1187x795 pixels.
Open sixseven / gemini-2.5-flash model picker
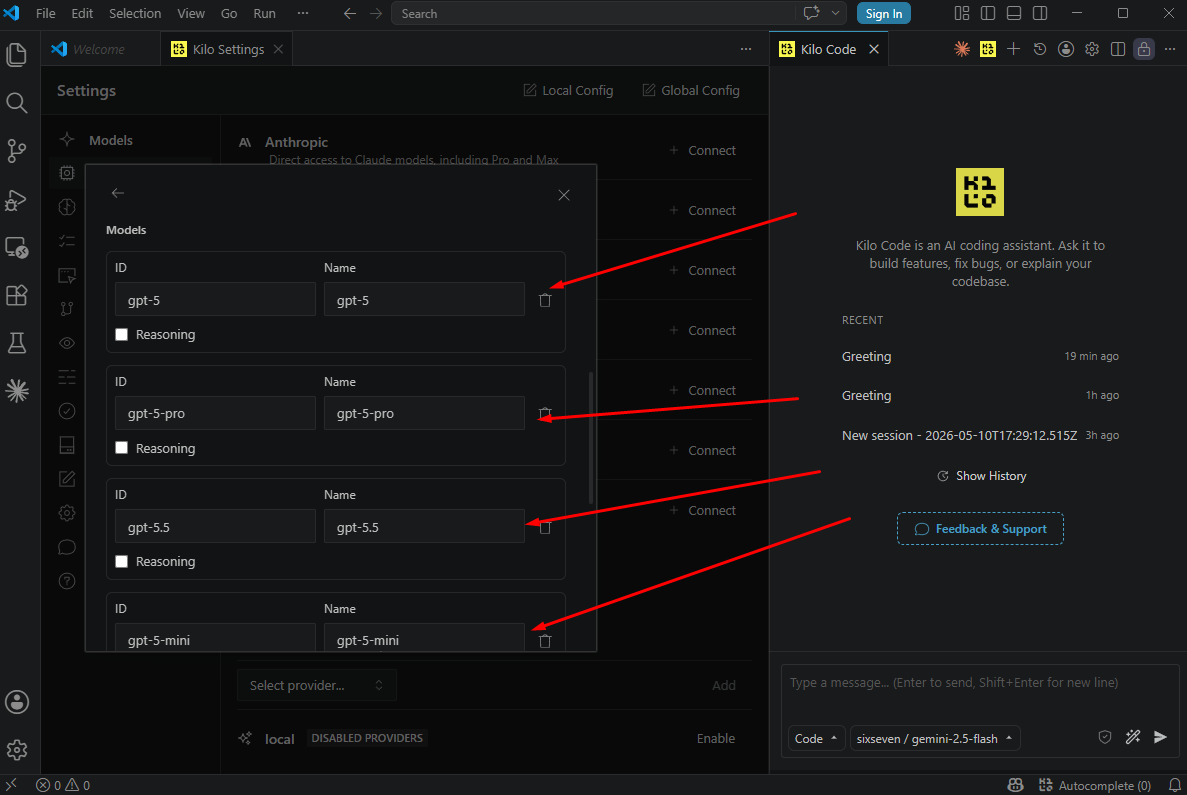click(935, 738)
